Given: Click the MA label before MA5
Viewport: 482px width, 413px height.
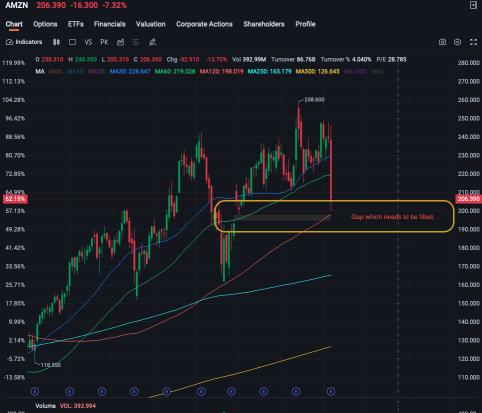Looking at the screenshot, I should click(x=40, y=71).
